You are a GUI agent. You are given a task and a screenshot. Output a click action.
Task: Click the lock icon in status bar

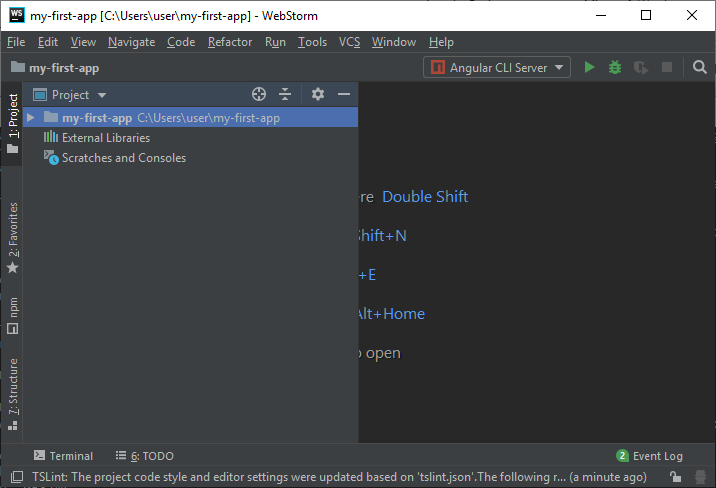(x=675, y=477)
